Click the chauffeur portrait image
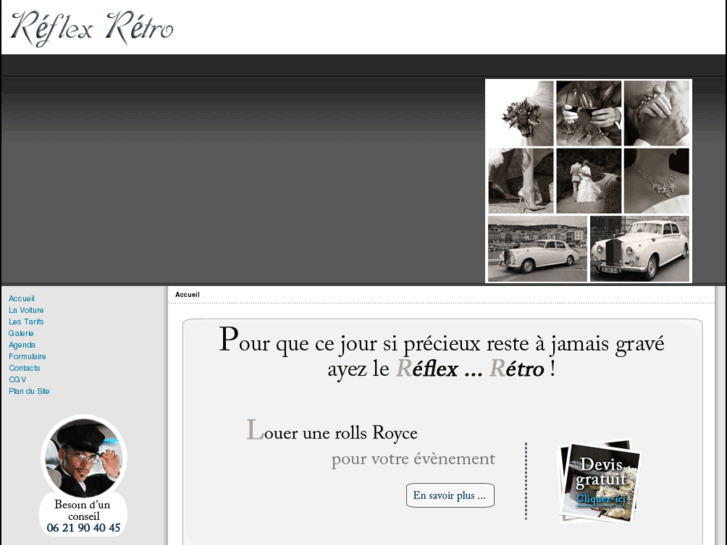The height and width of the screenshot is (545, 727). tap(84, 457)
